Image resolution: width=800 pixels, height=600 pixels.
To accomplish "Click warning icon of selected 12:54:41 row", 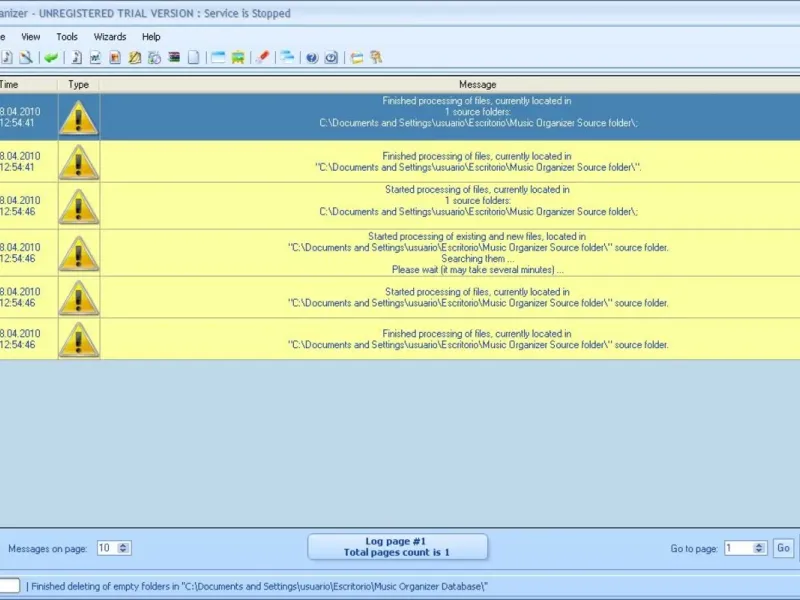I will 78,117.
